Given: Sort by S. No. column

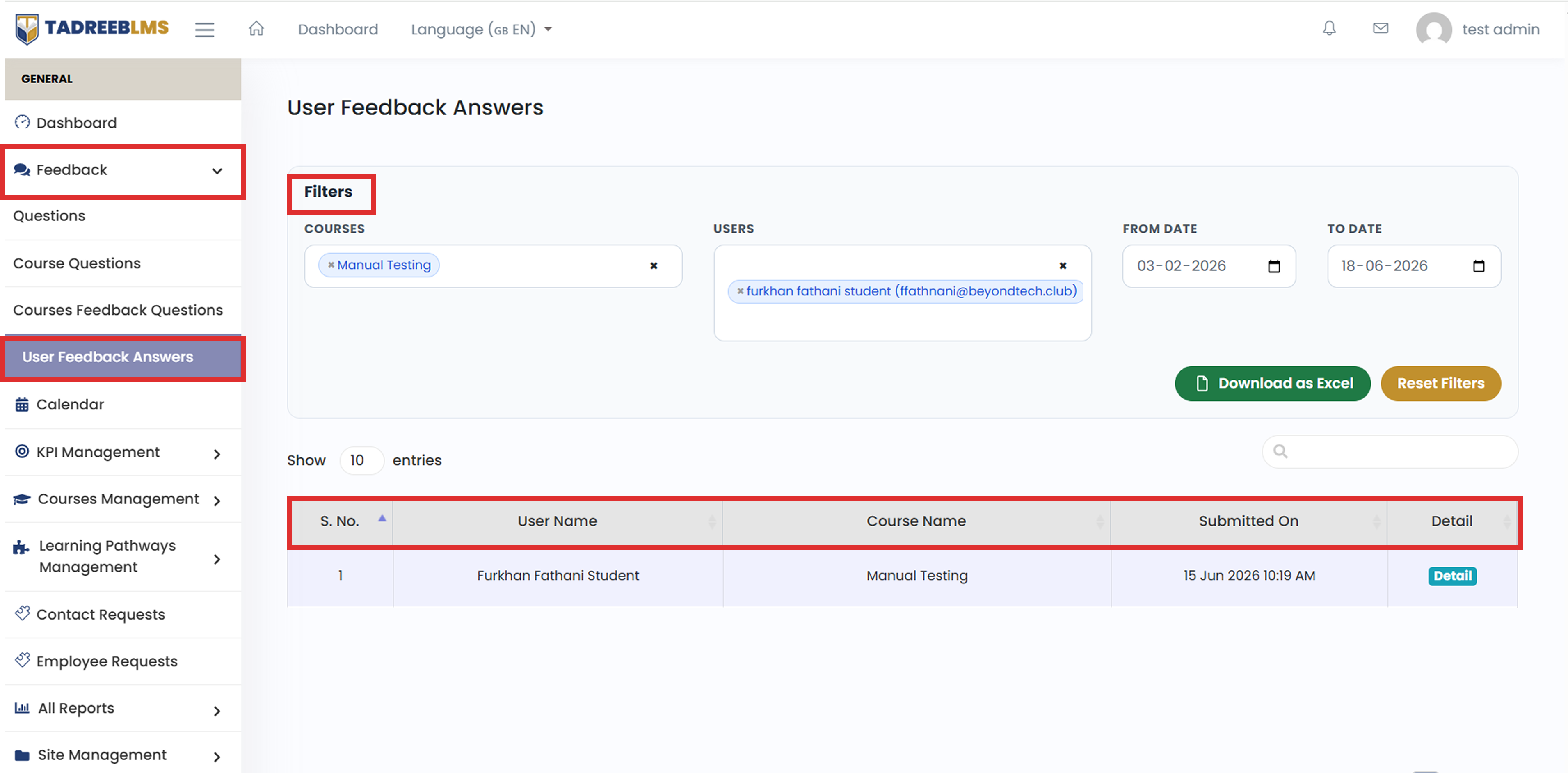Looking at the screenshot, I should 340,521.
